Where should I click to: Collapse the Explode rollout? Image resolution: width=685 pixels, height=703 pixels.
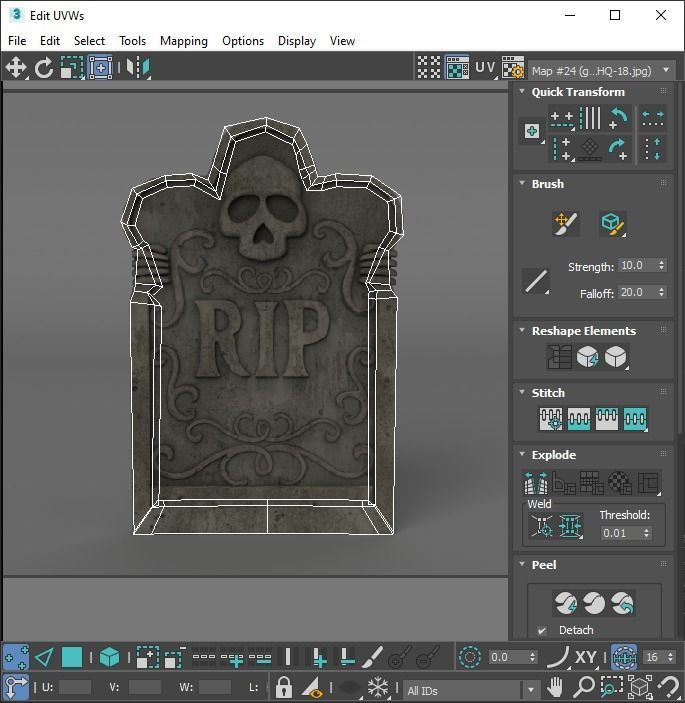[x=522, y=454]
